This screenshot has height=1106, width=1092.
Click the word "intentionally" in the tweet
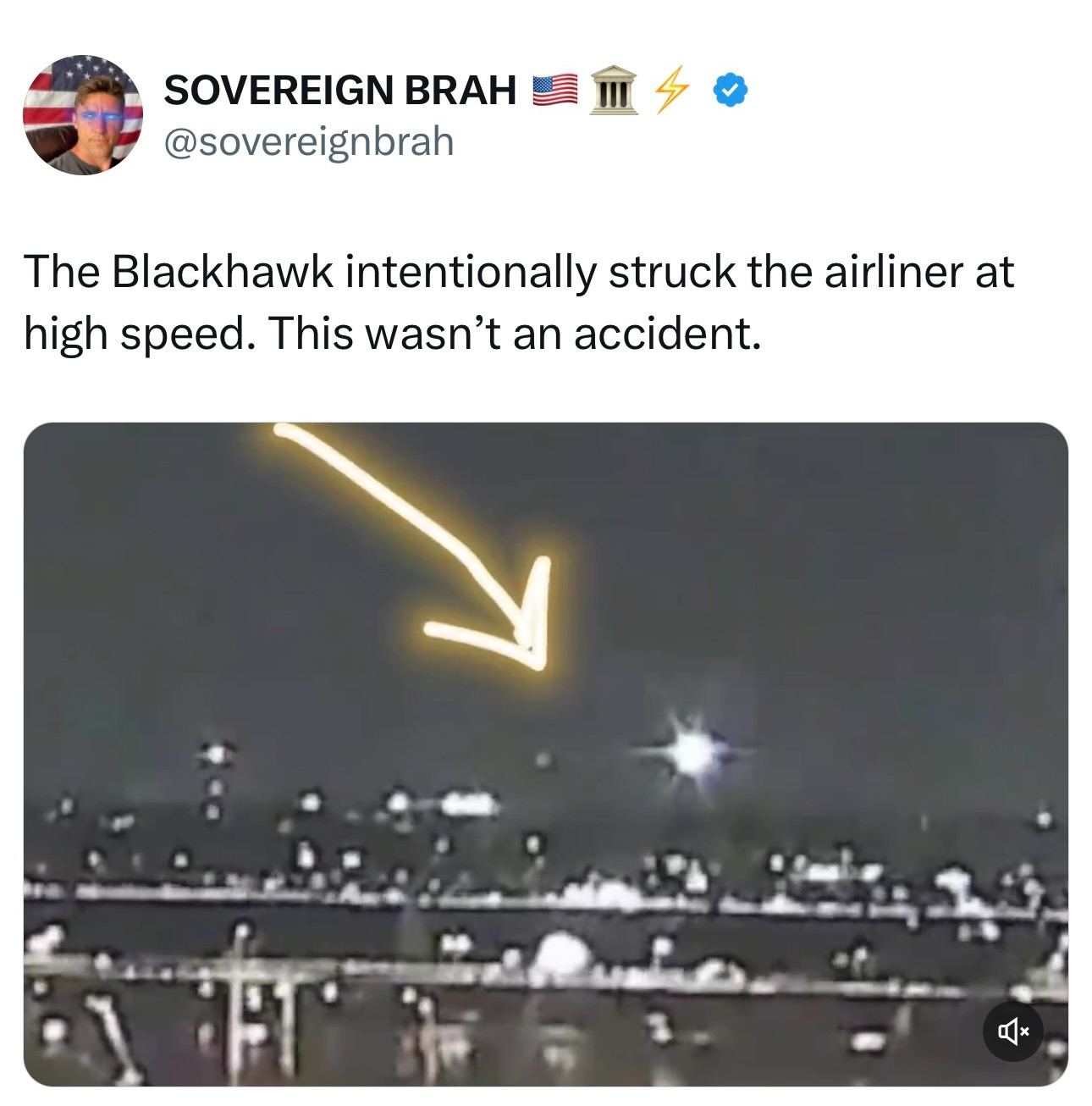(470, 272)
